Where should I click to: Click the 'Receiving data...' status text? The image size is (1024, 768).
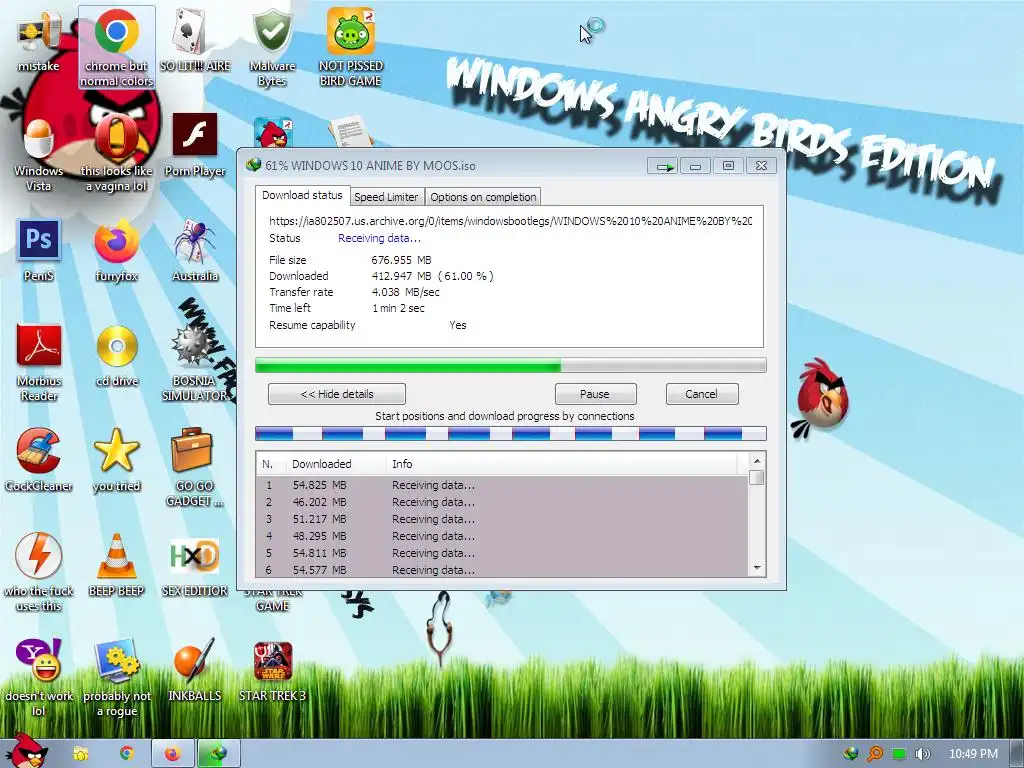pos(379,238)
